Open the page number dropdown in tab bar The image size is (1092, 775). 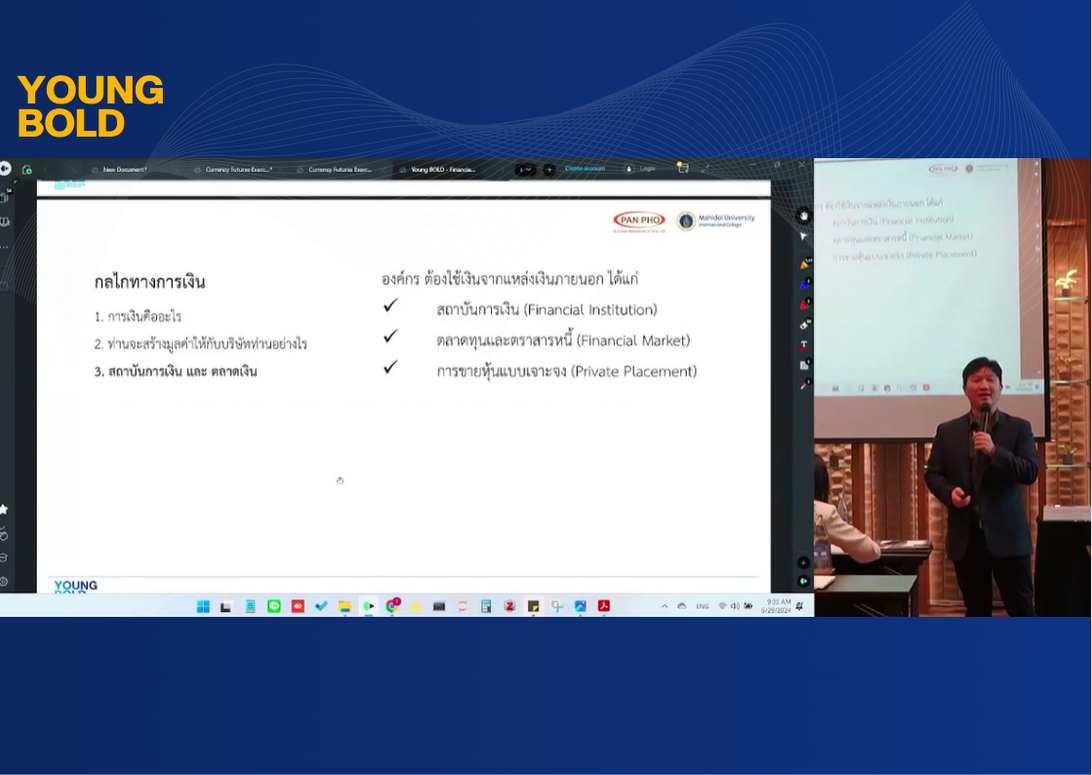(525, 170)
